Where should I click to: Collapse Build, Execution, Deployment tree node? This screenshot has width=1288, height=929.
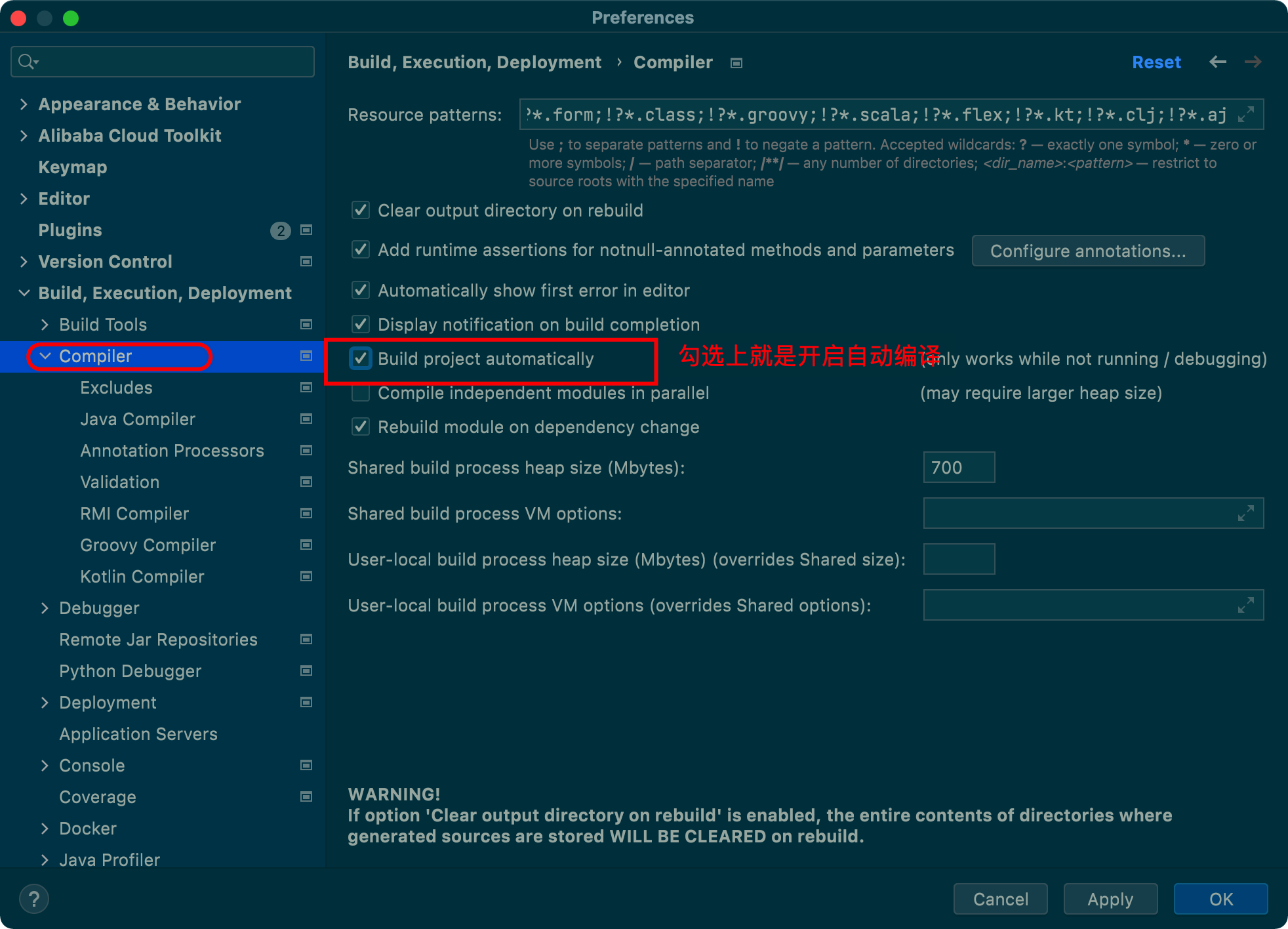click(24, 293)
